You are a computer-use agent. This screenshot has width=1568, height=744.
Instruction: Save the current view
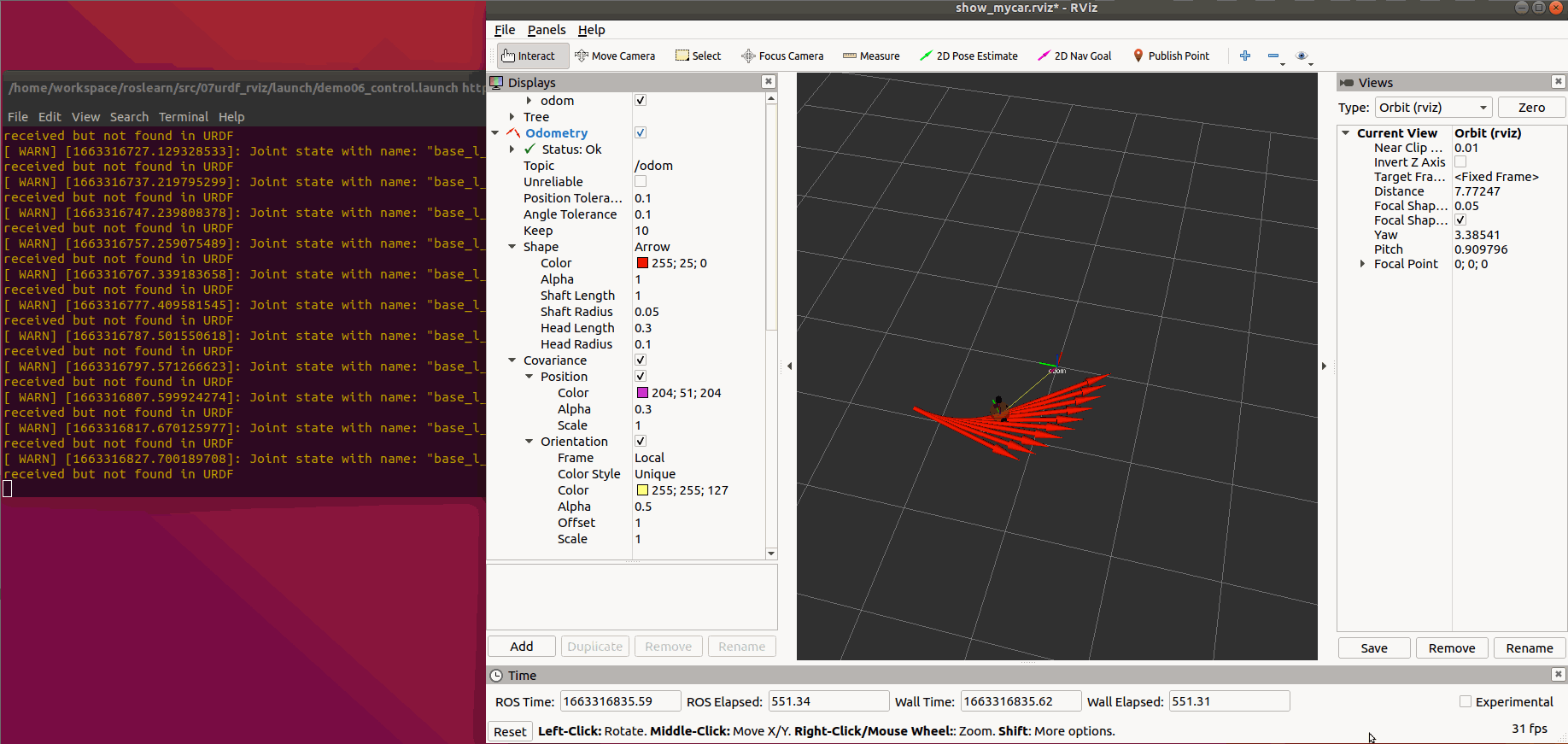tap(1374, 648)
